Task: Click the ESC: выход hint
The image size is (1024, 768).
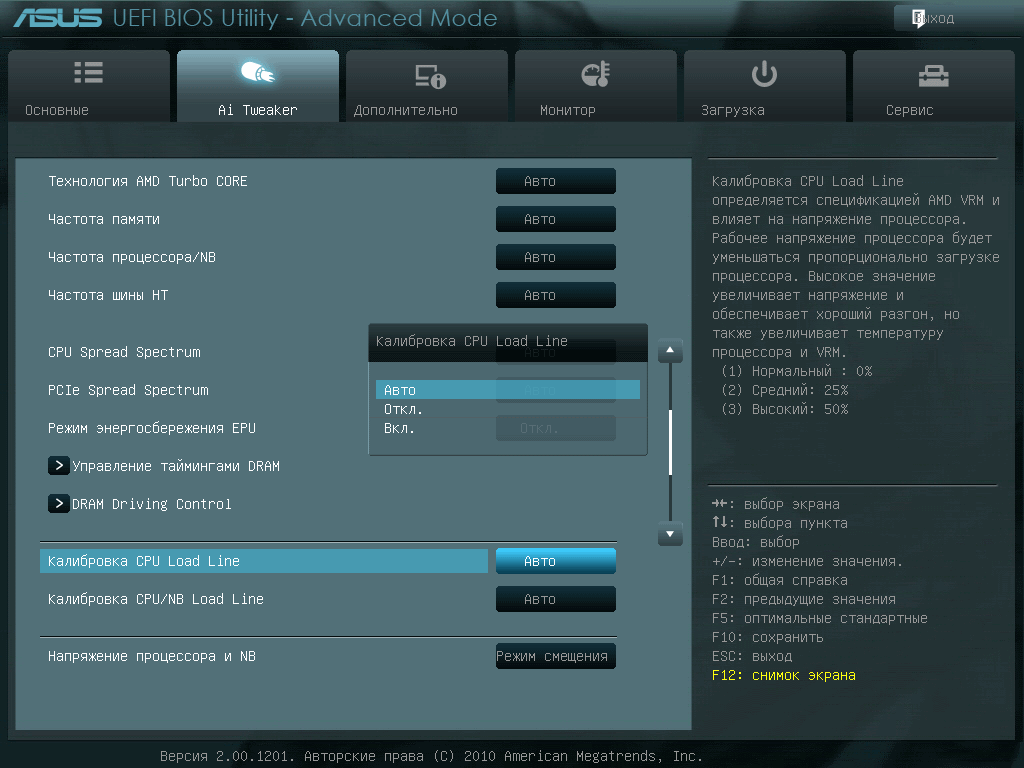Action: (x=752, y=656)
